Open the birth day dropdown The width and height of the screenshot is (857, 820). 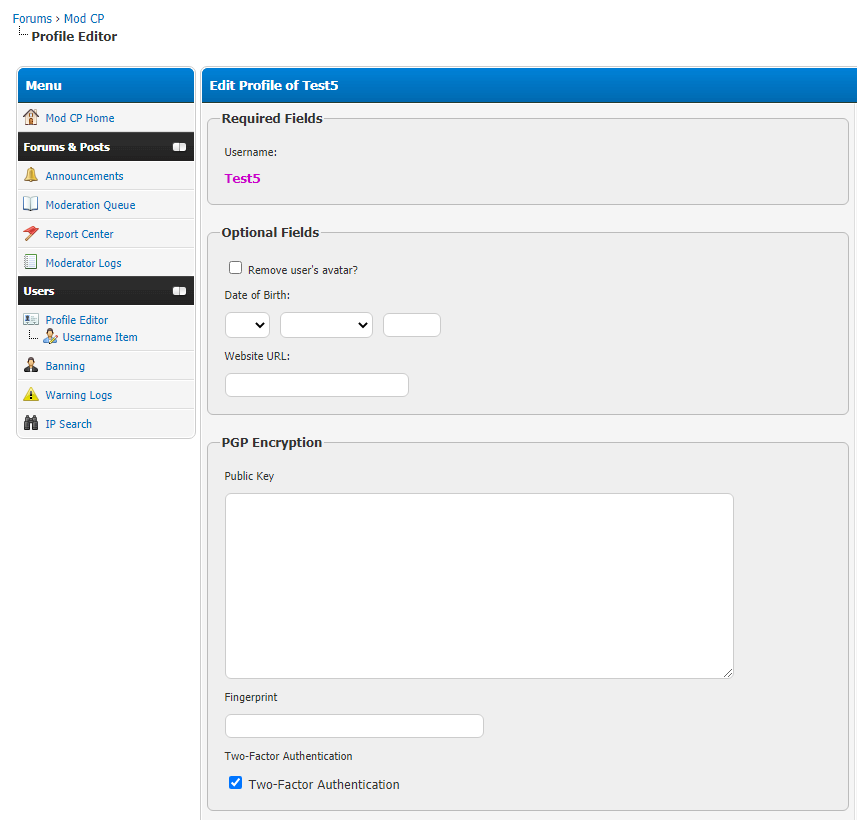tap(247, 325)
